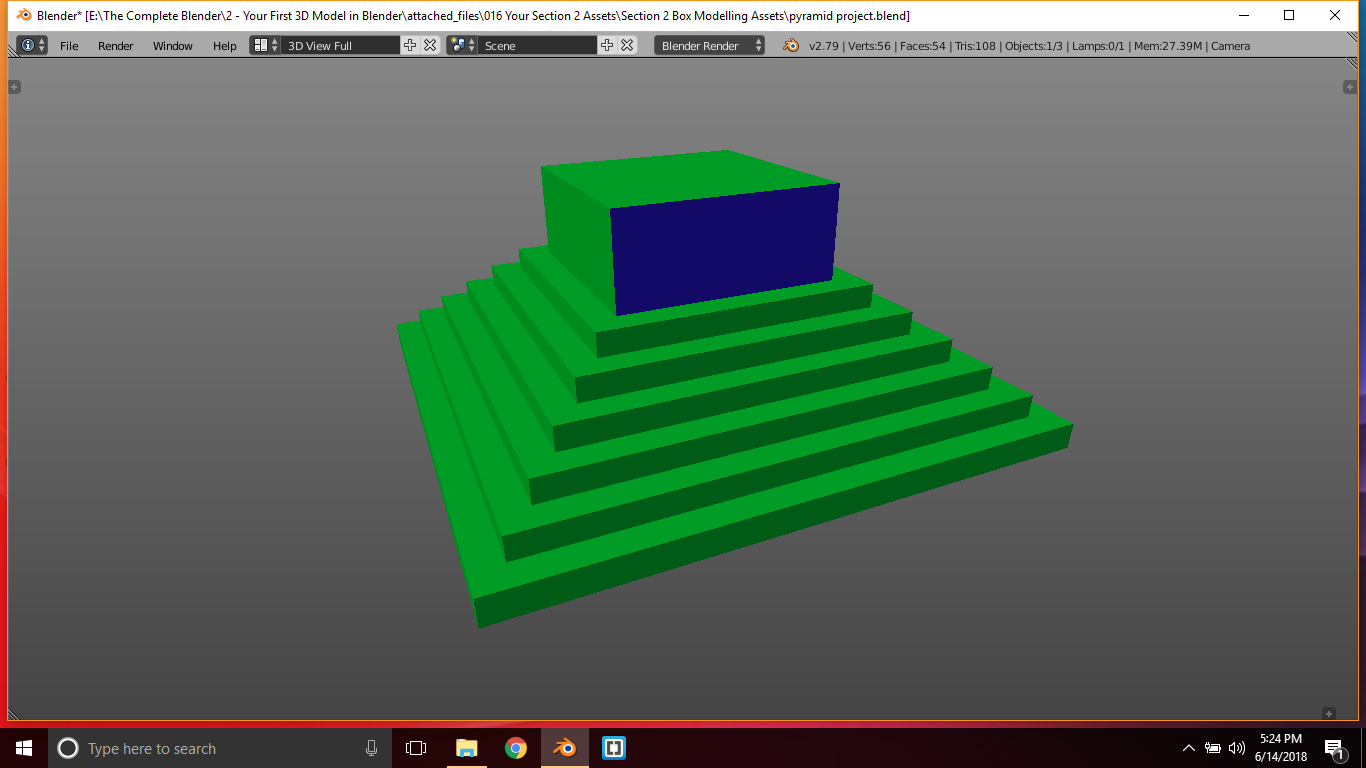Click the Verts:56 statistic
This screenshot has width=1366, height=768.
(x=870, y=46)
